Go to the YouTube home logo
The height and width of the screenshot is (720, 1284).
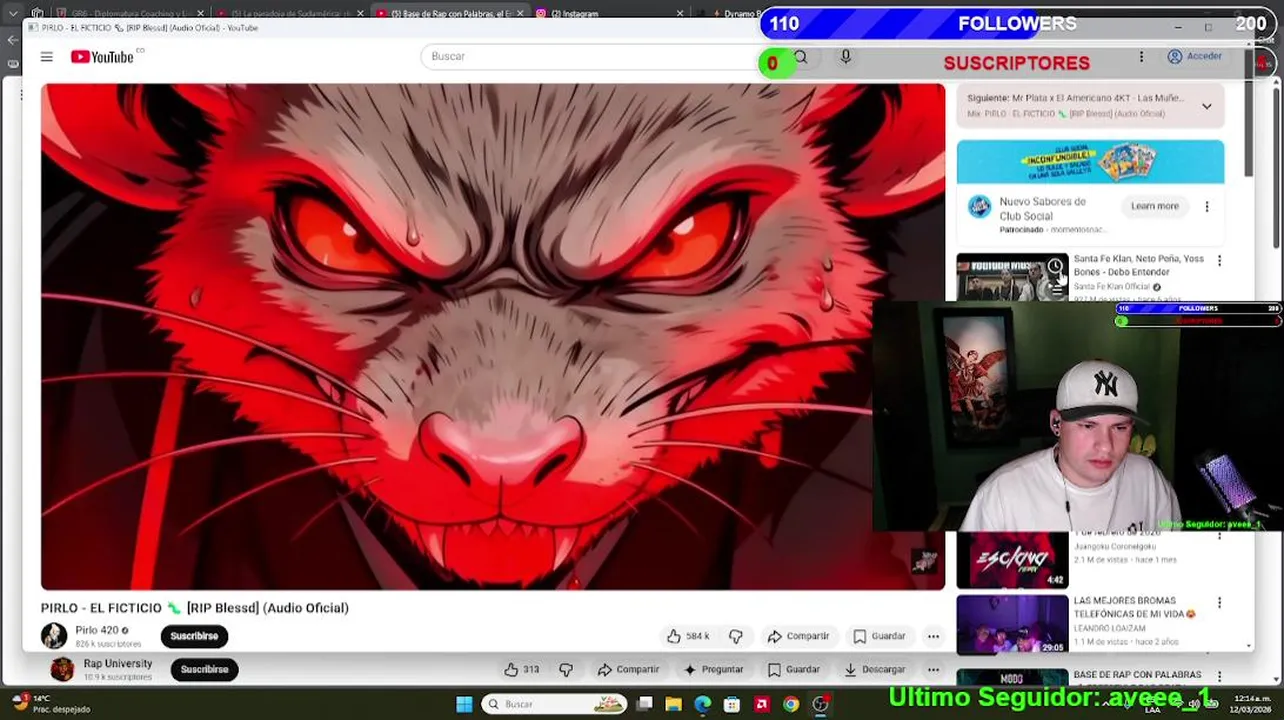tap(103, 57)
